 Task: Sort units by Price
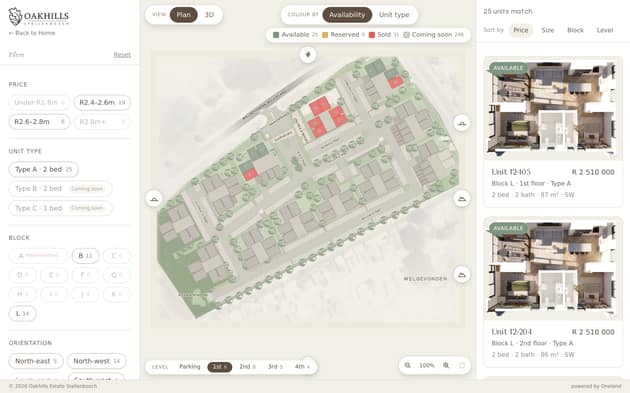521,30
